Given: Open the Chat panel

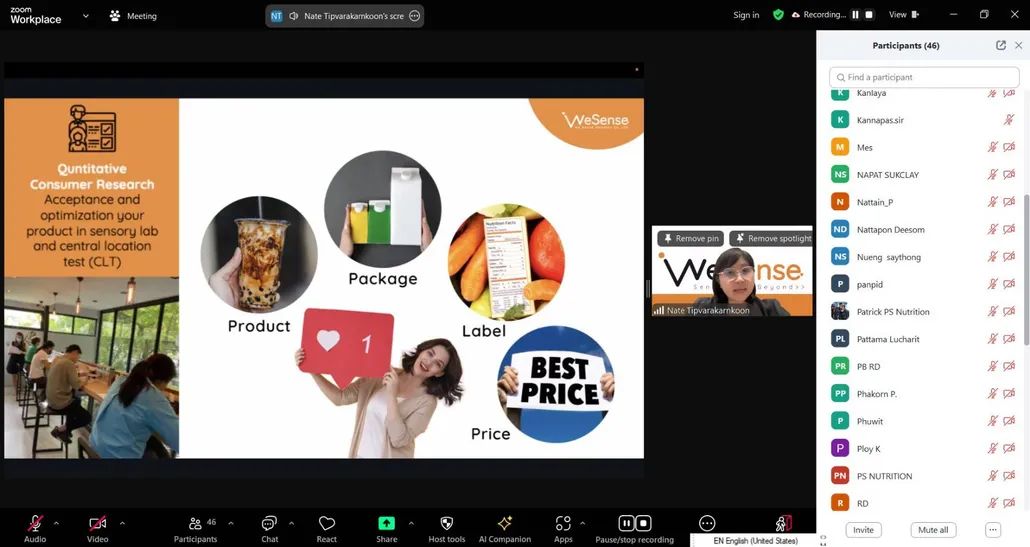Looking at the screenshot, I should pyautogui.click(x=269, y=529).
